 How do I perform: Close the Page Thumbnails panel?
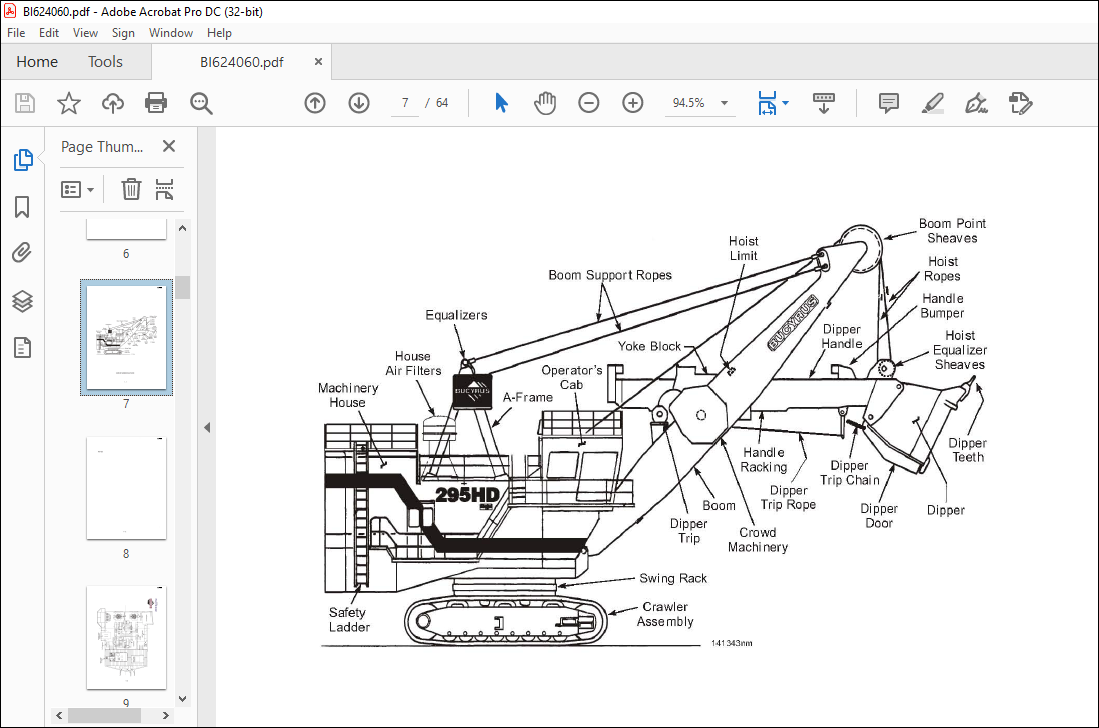[169, 146]
